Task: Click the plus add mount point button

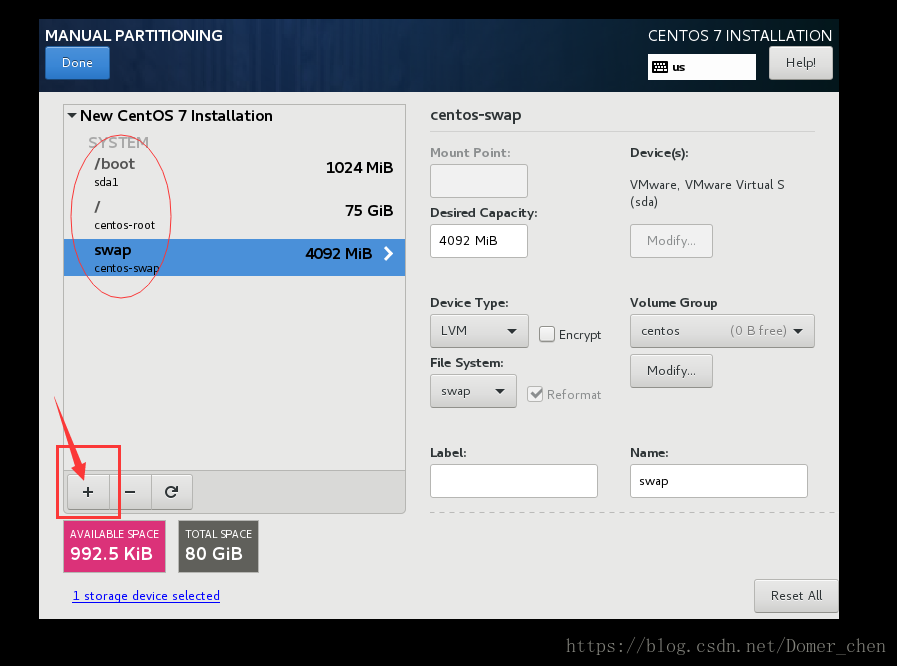Action: click(x=88, y=491)
